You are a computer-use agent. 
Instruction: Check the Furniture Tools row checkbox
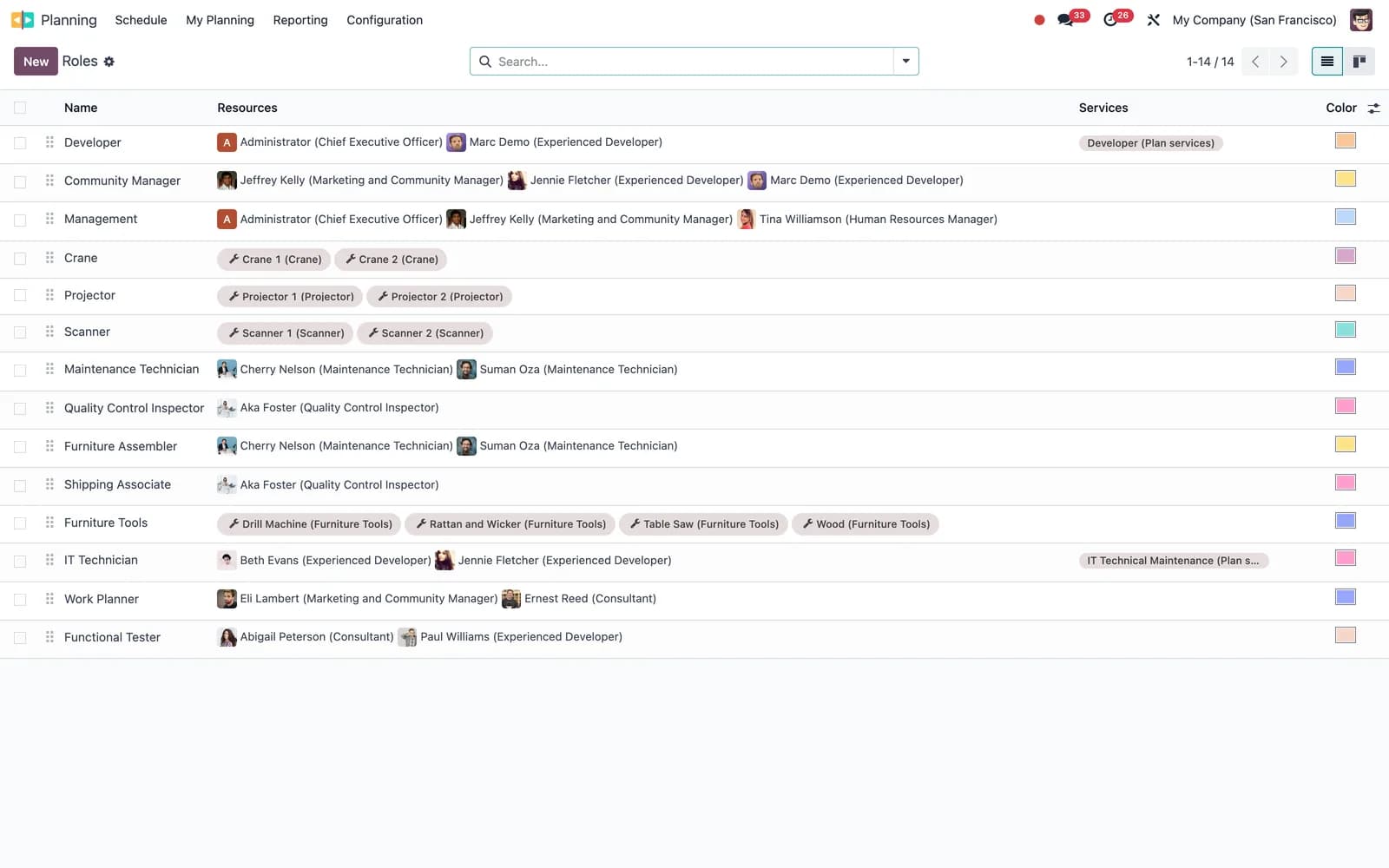coord(20,523)
